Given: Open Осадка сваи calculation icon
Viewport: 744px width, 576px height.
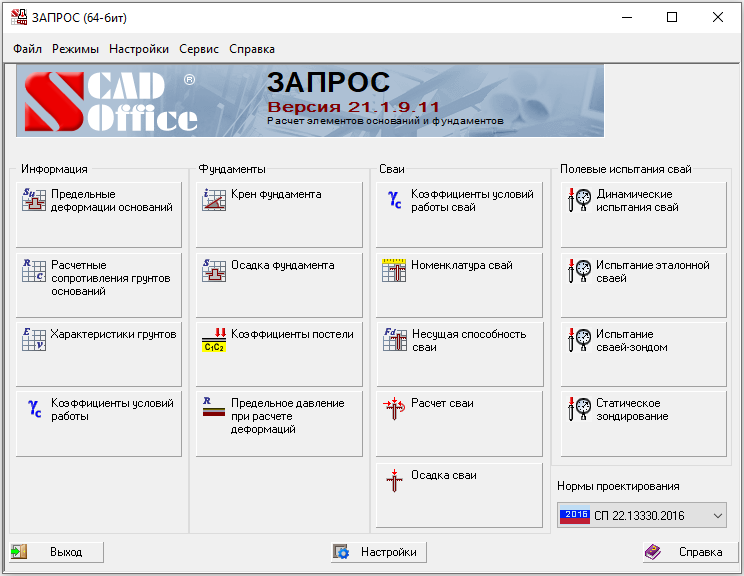Looking at the screenshot, I should coord(394,480).
